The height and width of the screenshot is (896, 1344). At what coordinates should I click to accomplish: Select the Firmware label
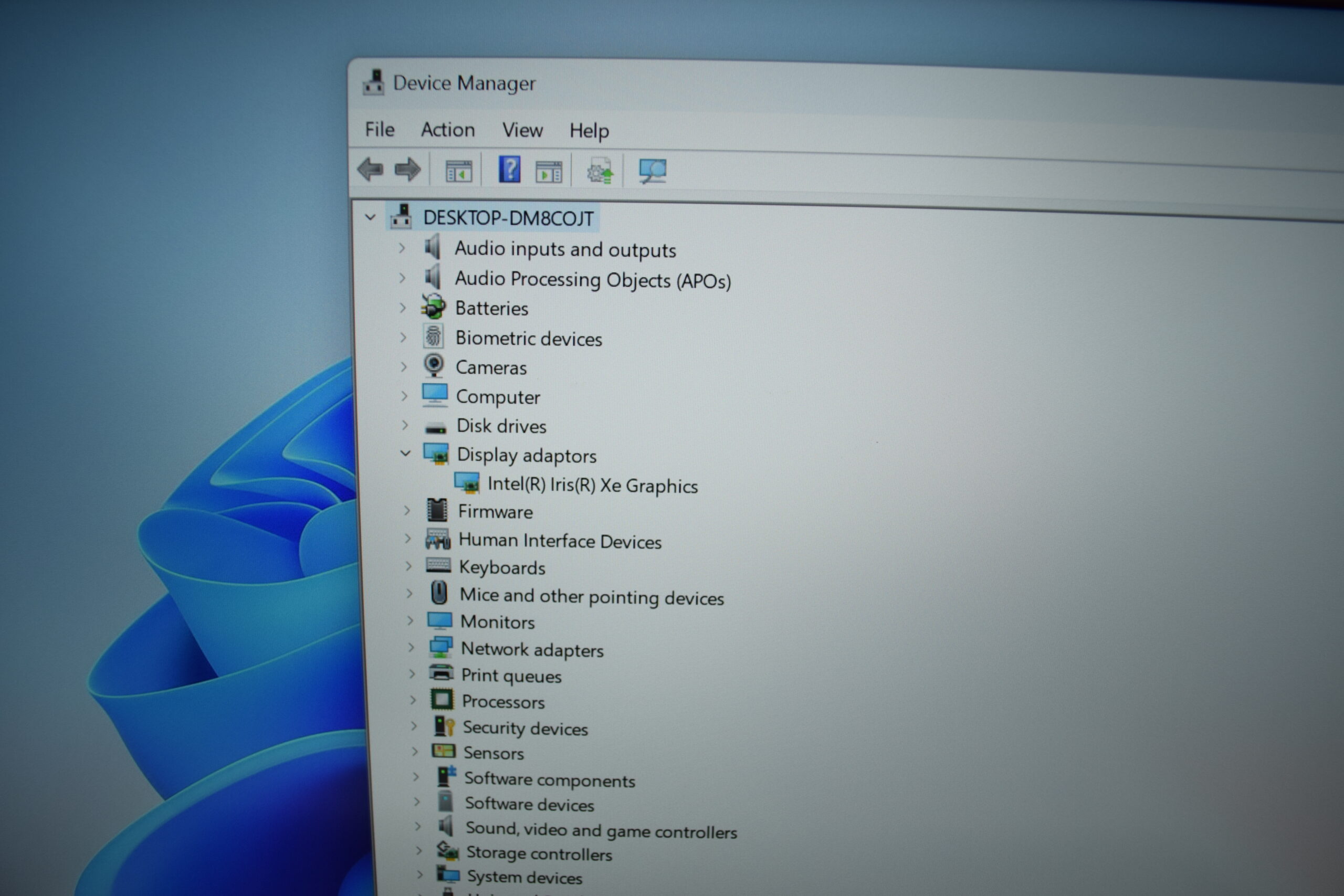coord(496,511)
